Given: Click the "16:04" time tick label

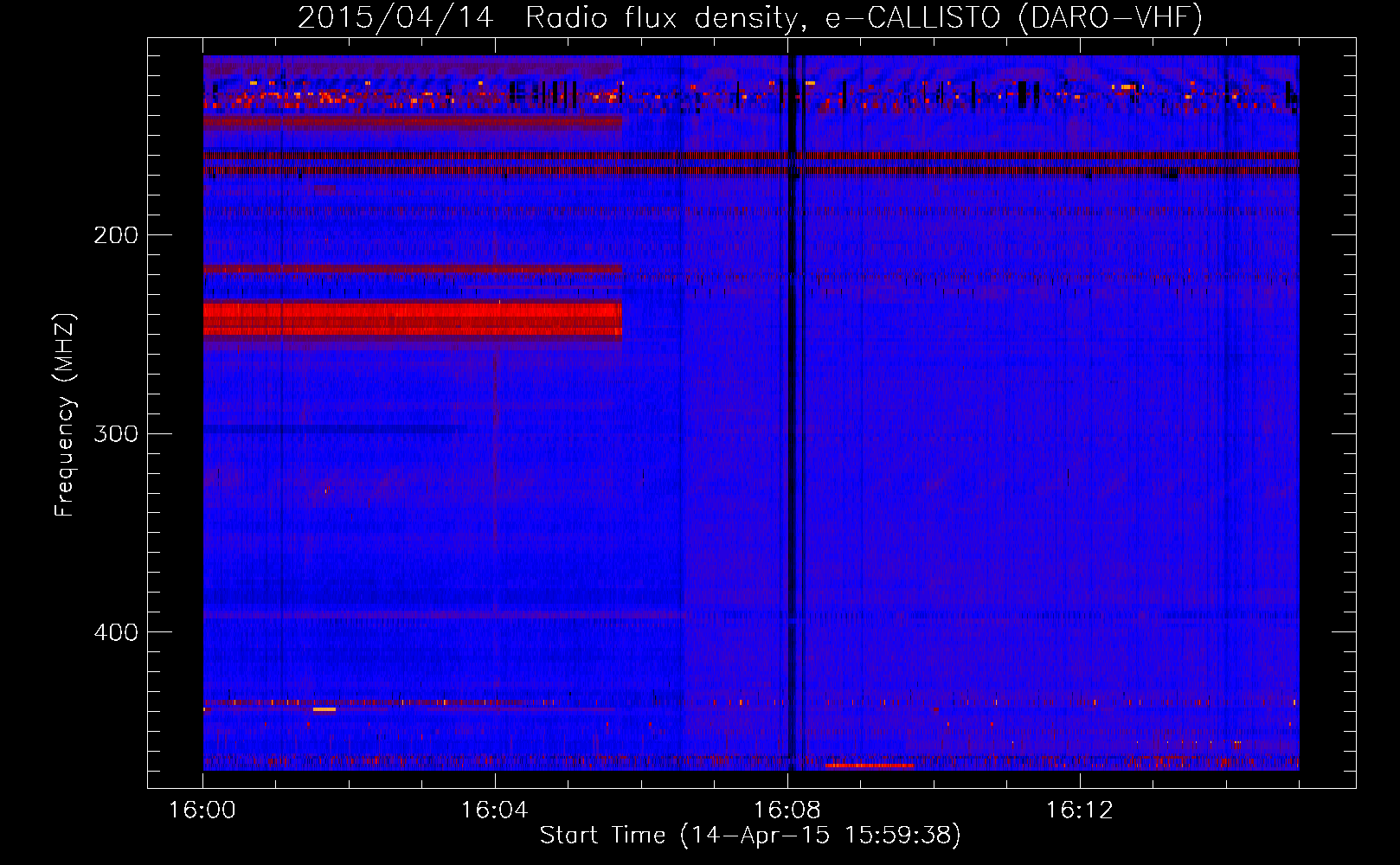Looking at the screenshot, I should (x=495, y=810).
